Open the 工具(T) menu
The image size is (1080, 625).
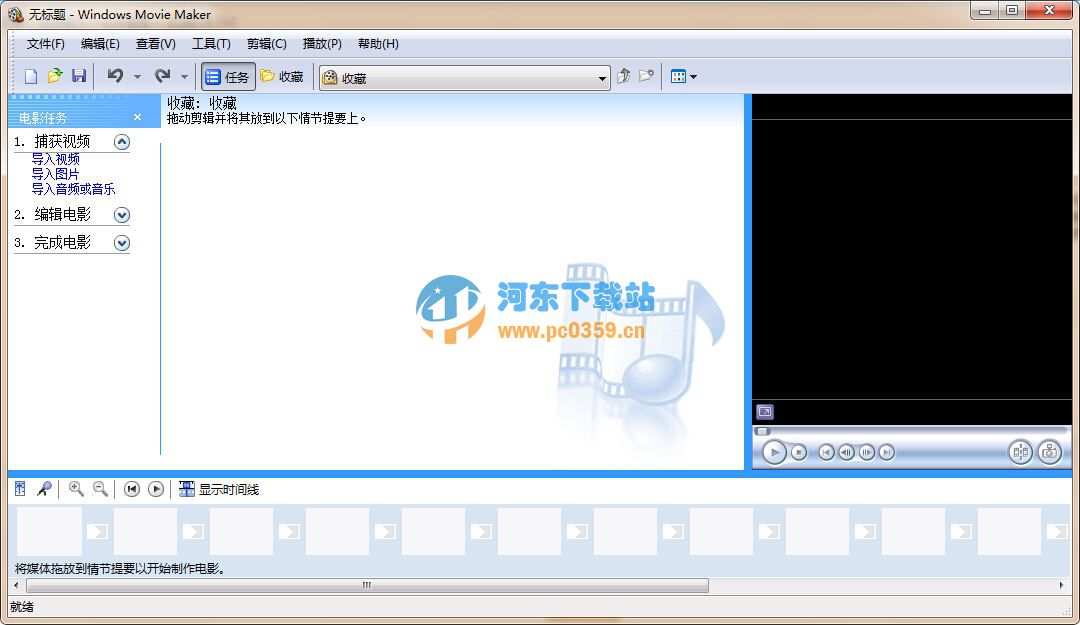click(x=211, y=44)
